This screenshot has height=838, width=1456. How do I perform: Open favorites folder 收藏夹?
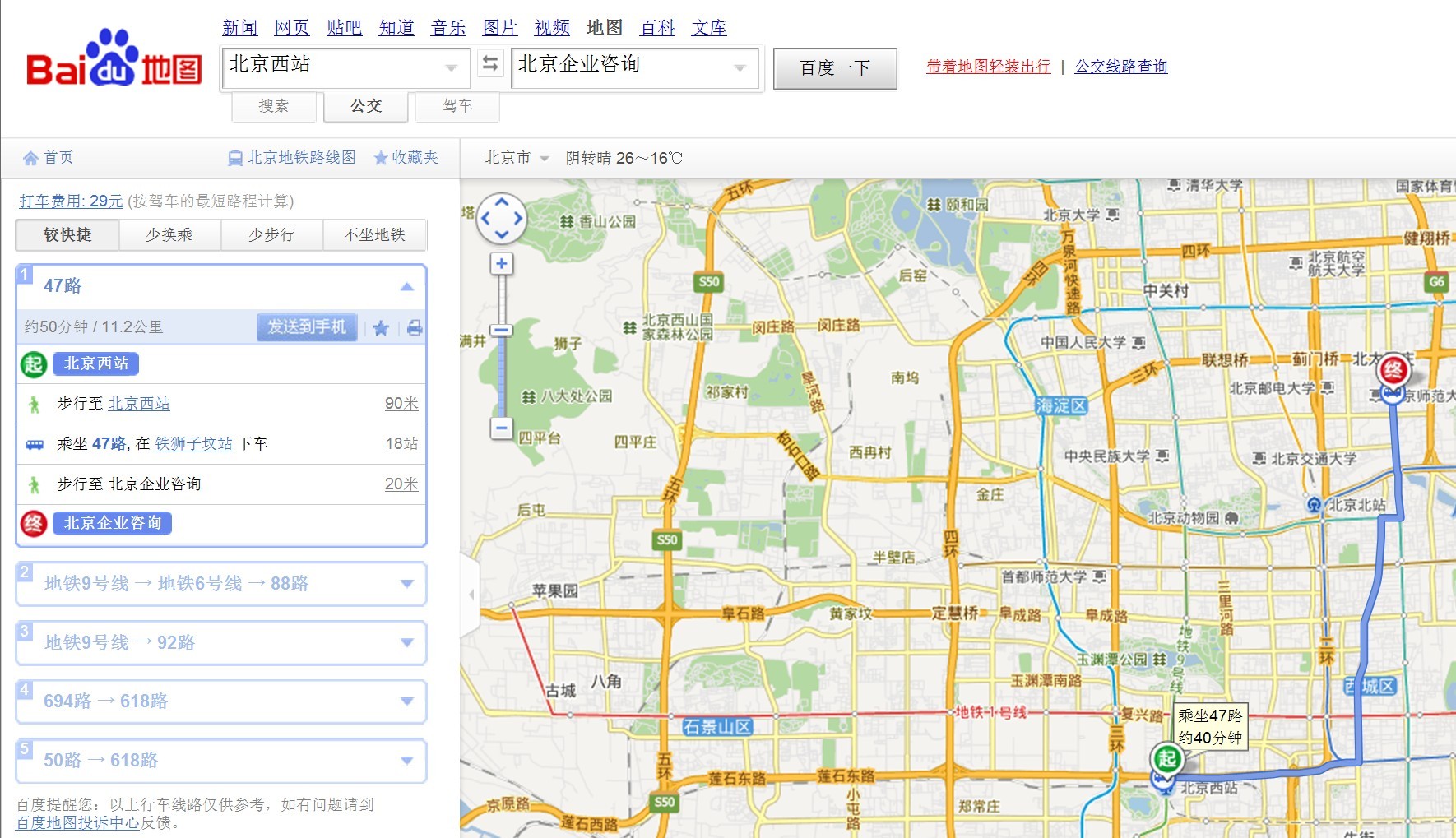pos(406,158)
